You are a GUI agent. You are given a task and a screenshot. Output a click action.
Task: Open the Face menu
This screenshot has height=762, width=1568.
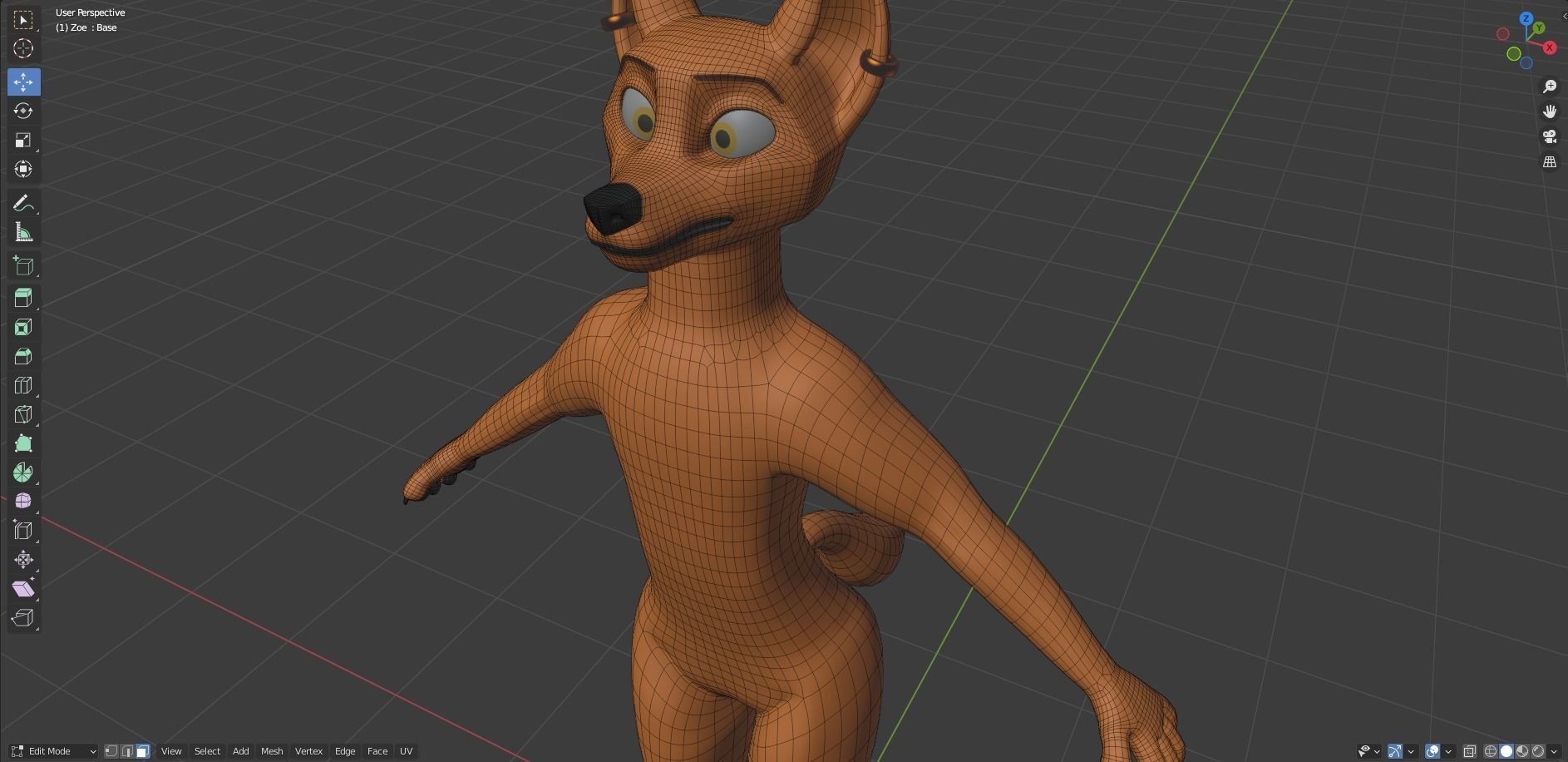(x=377, y=751)
